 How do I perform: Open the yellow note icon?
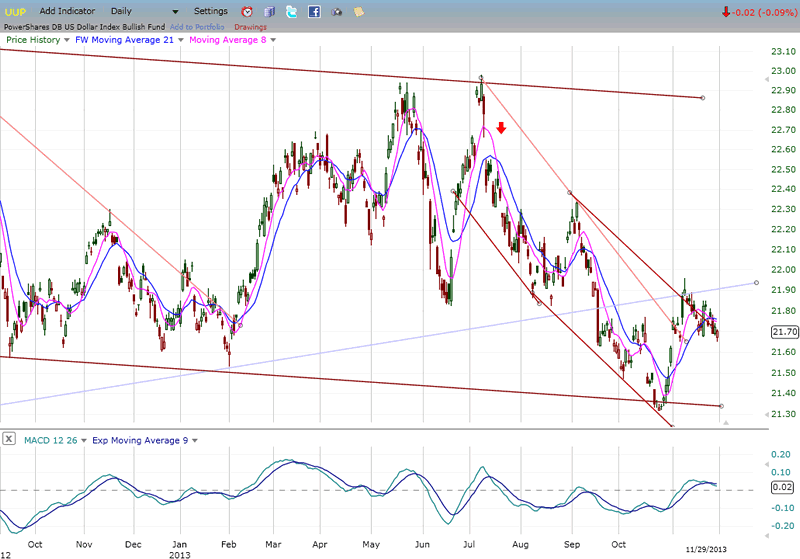(357, 11)
